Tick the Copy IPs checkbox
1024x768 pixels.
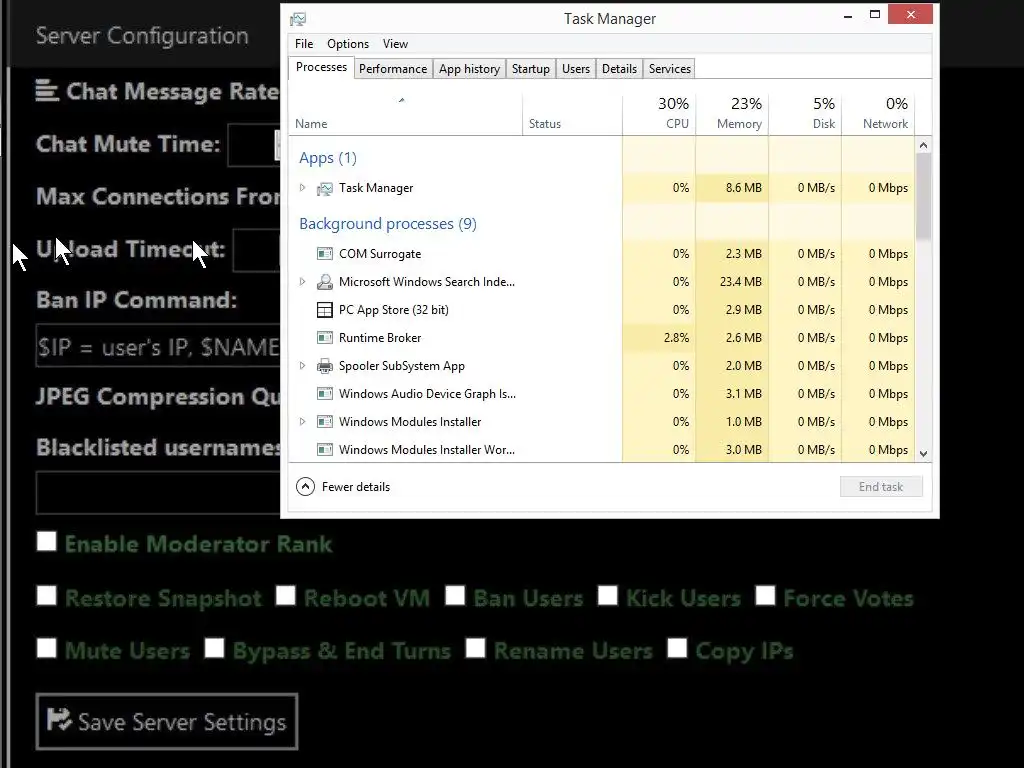(677, 648)
